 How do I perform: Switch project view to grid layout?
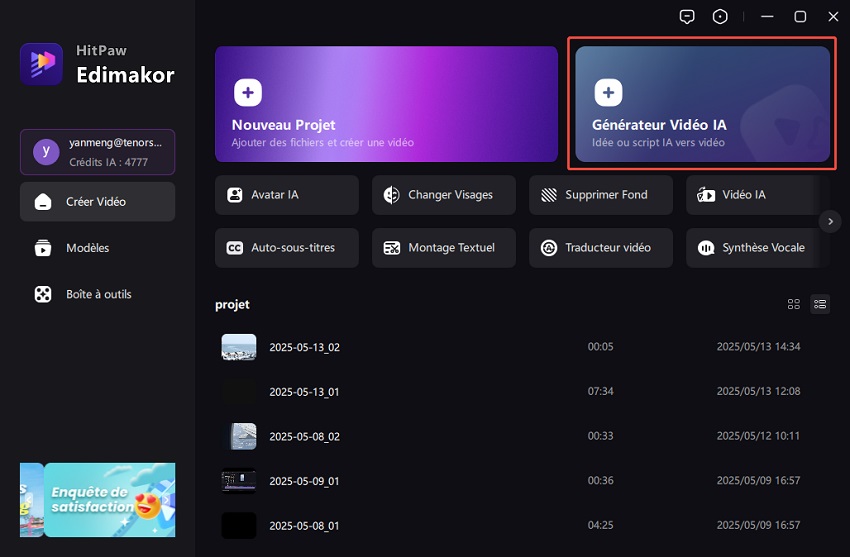(x=794, y=304)
